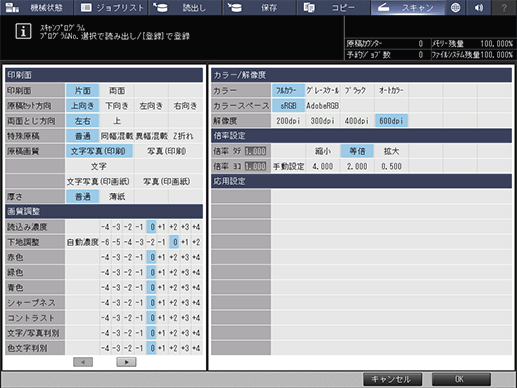Switch to the ジョブリスト tab
517x388 pixels.
click(111, 7)
